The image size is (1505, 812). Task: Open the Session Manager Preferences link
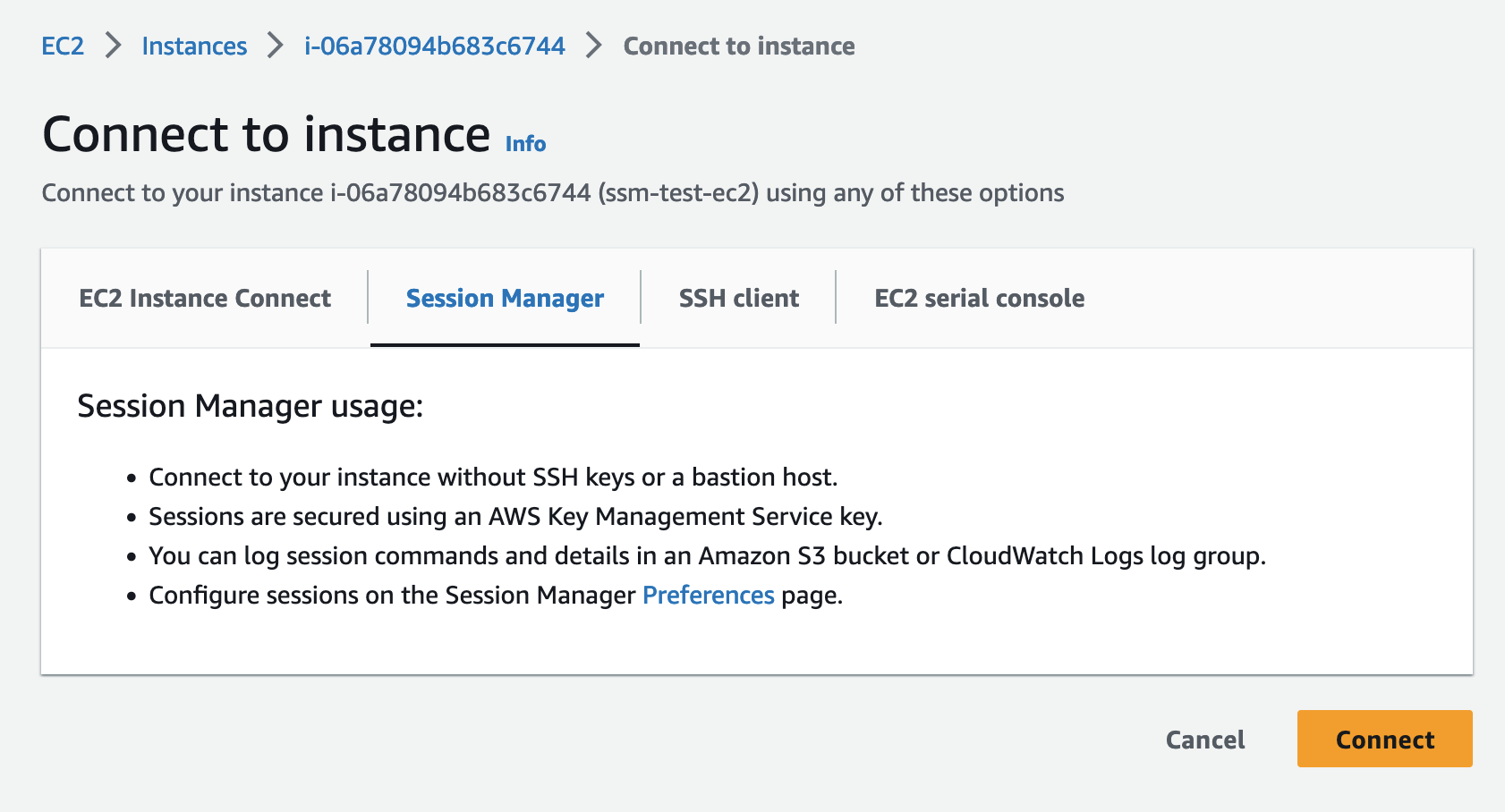tap(709, 596)
